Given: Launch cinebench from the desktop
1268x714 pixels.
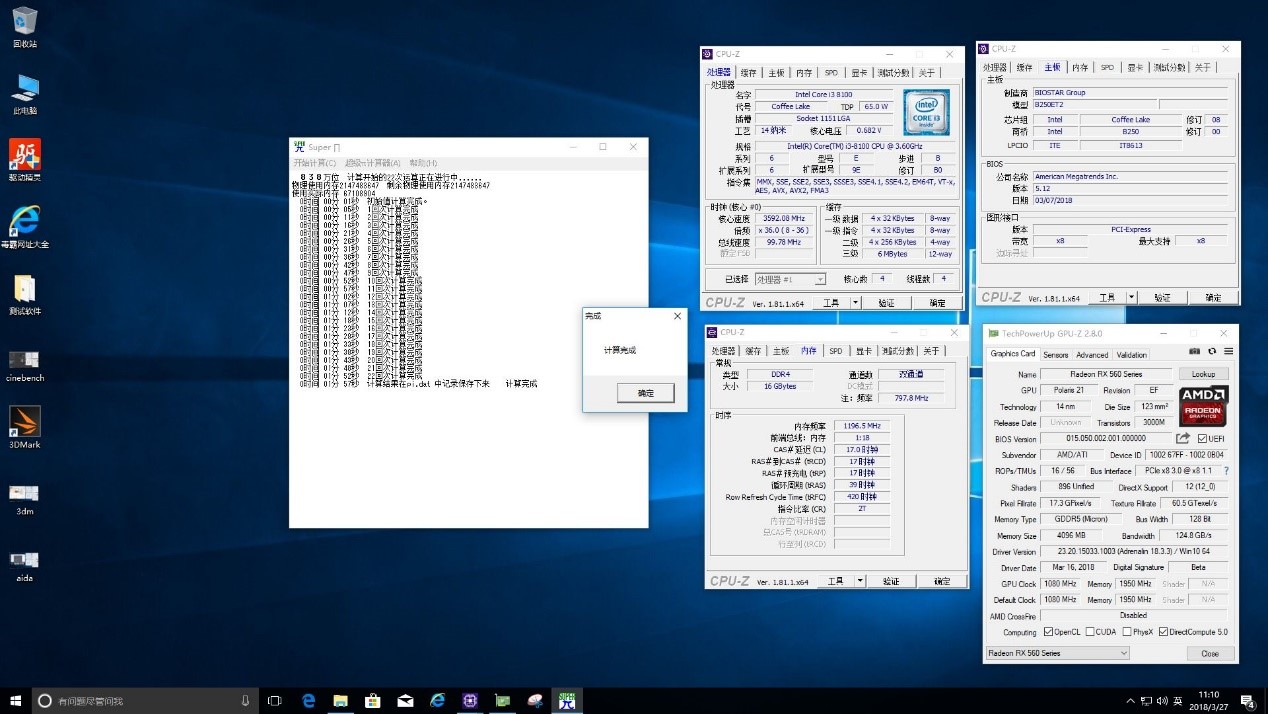Looking at the screenshot, I should pyautogui.click(x=24, y=362).
